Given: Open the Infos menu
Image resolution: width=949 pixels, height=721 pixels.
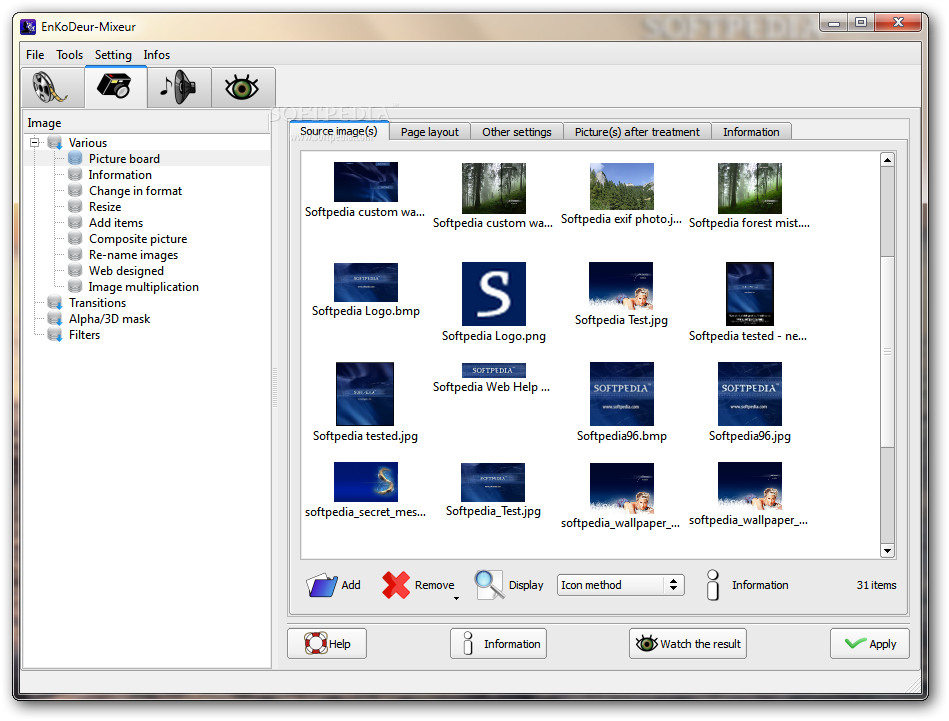Looking at the screenshot, I should [x=157, y=54].
